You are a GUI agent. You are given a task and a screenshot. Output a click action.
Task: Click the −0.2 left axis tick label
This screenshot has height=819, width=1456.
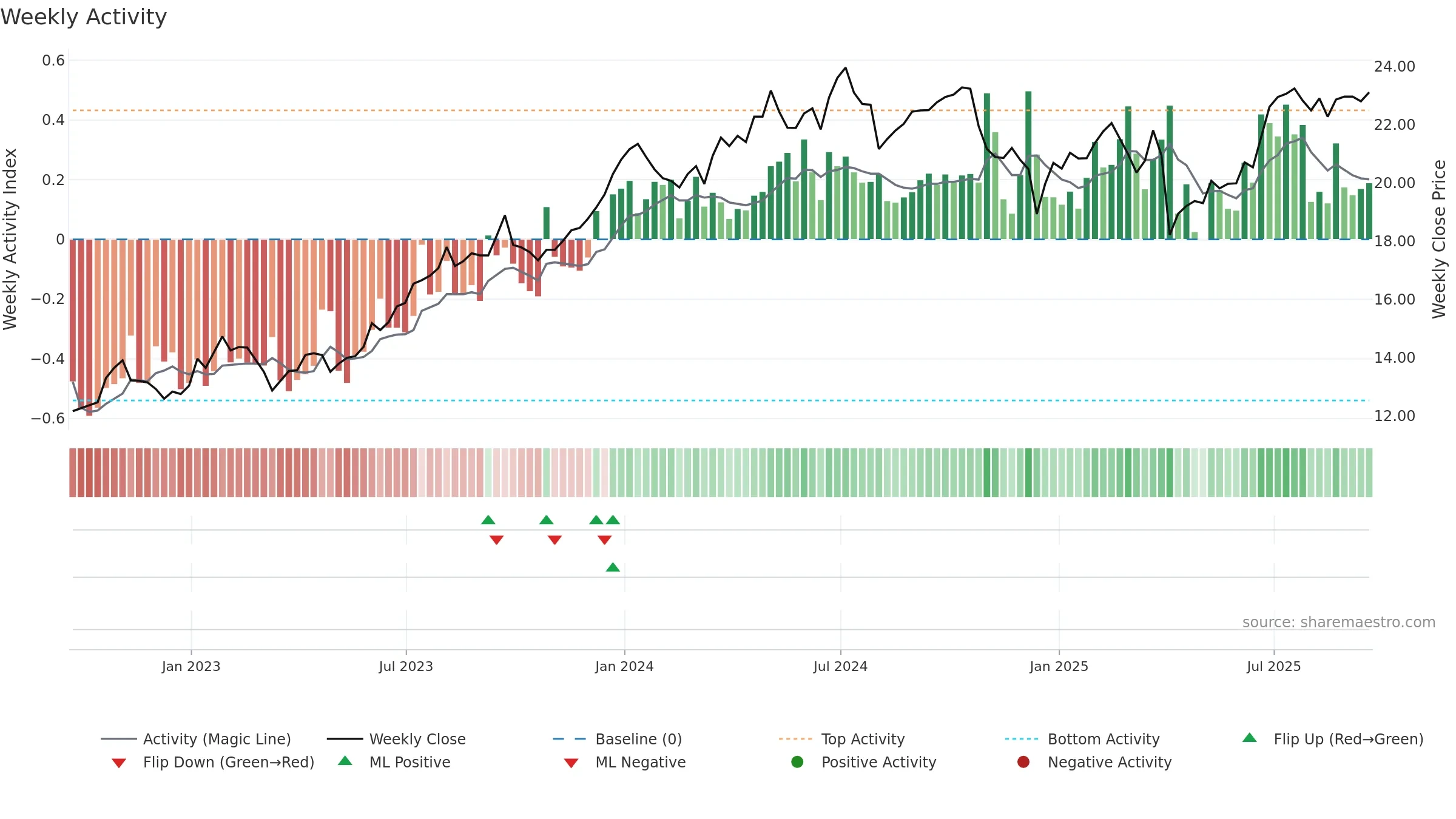[48, 298]
